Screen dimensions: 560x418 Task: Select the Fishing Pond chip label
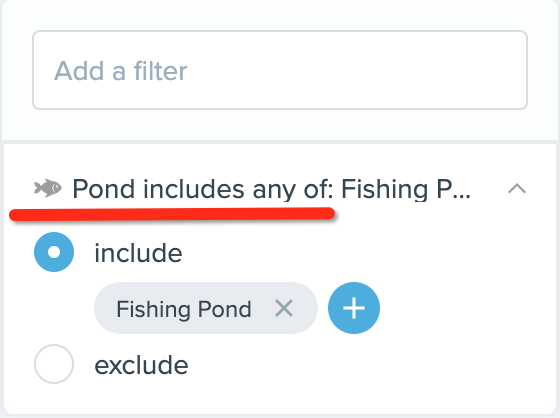[x=184, y=309]
